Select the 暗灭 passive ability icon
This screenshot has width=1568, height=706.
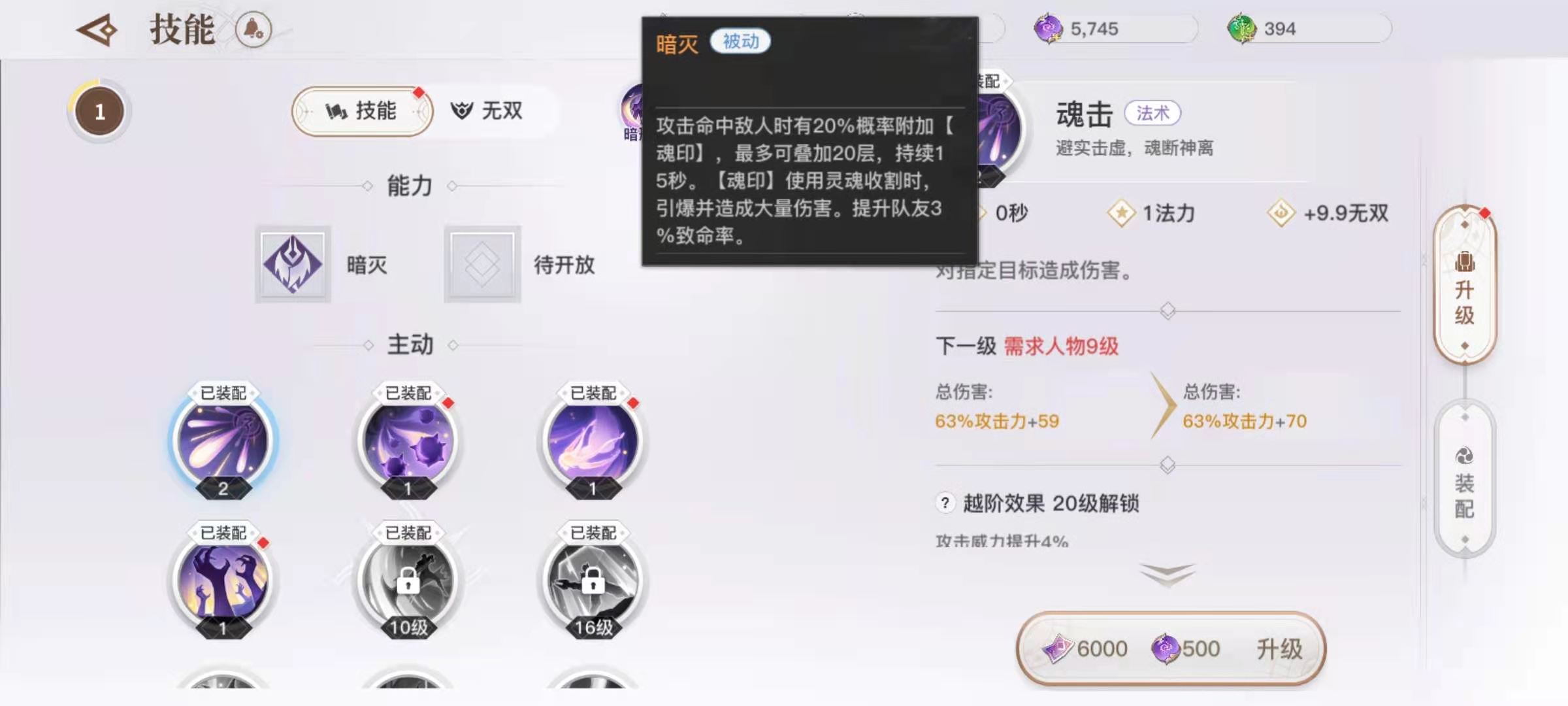(x=293, y=264)
